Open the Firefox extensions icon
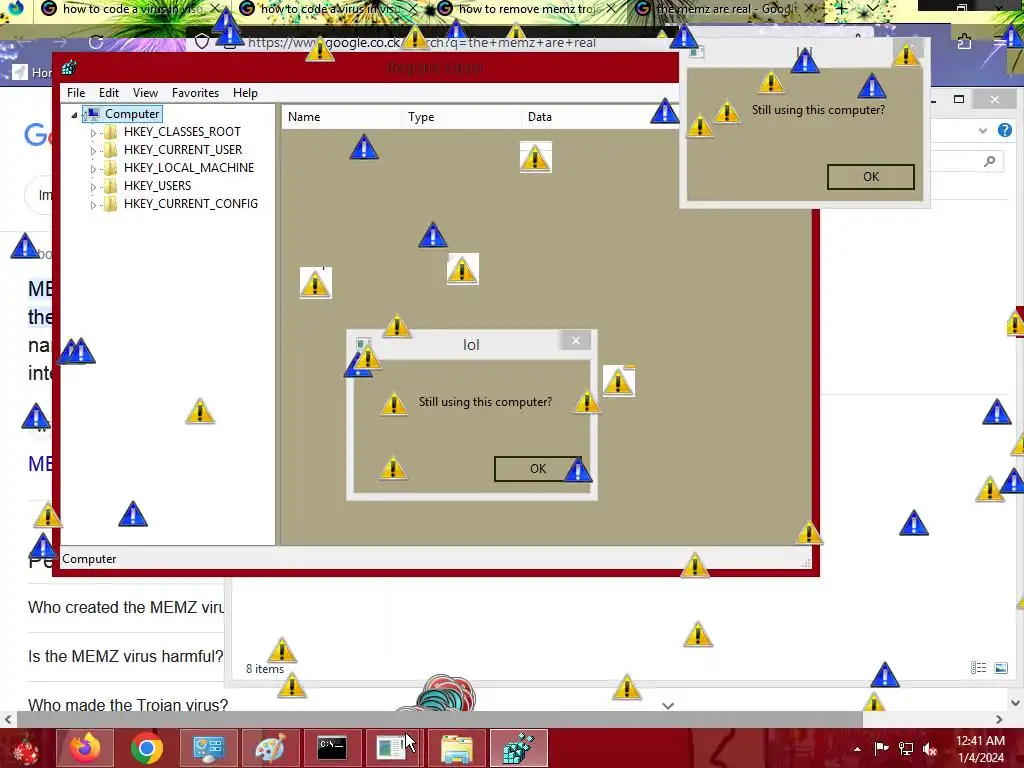 [964, 42]
